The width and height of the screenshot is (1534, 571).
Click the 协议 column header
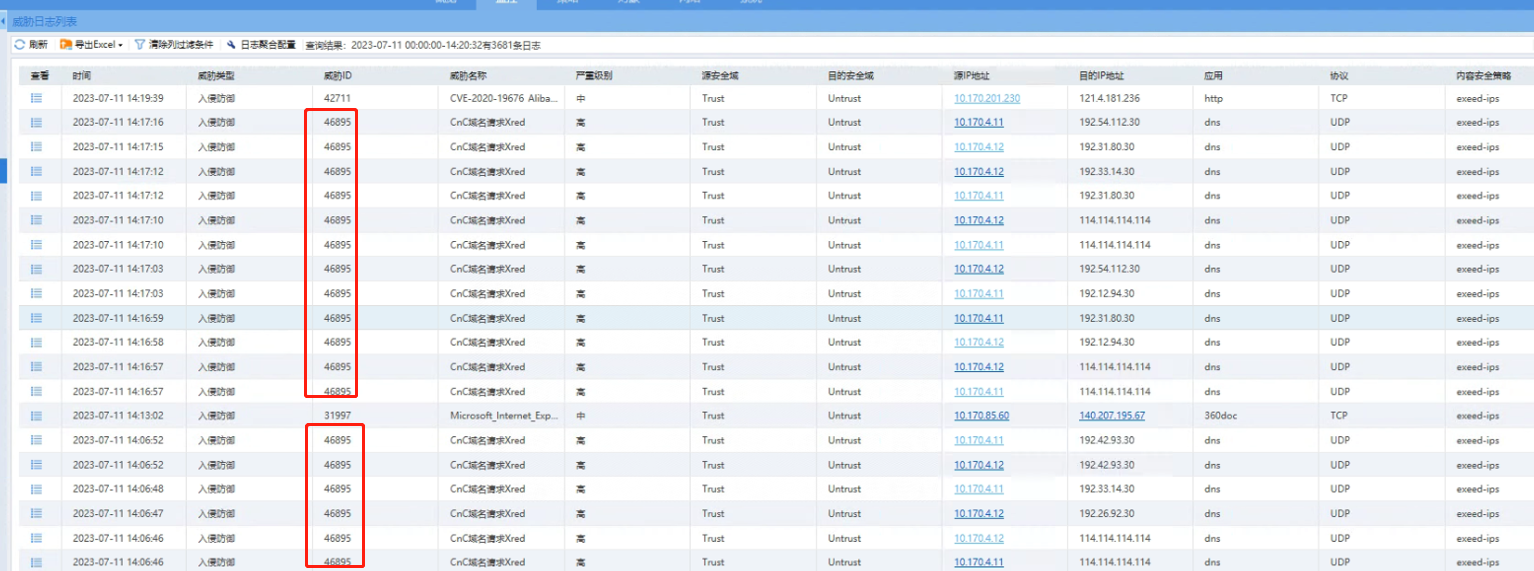tap(1339, 75)
